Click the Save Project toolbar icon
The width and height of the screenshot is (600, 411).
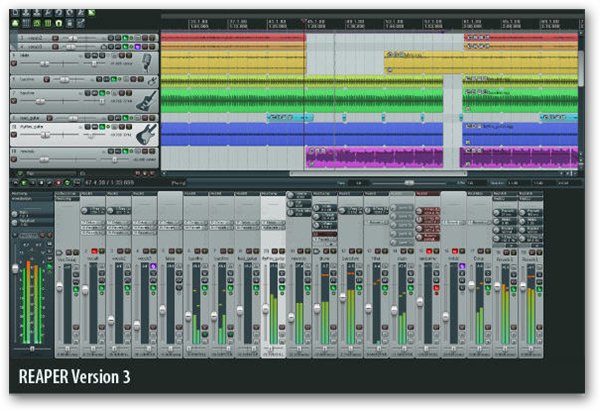point(37,13)
